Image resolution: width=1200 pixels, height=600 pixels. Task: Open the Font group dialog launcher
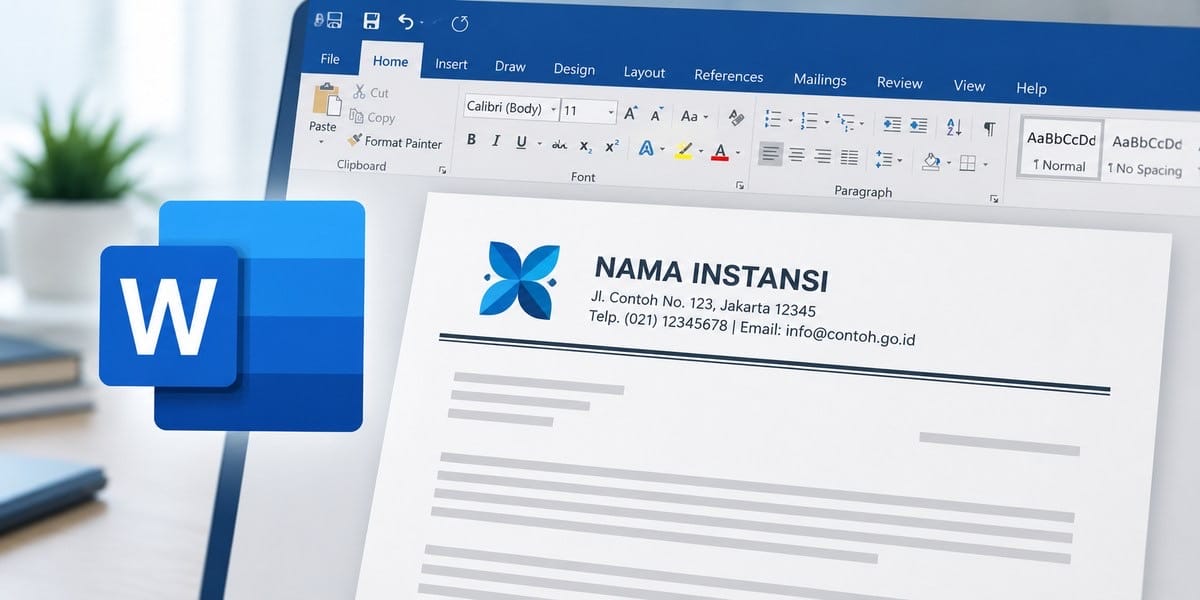(741, 186)
